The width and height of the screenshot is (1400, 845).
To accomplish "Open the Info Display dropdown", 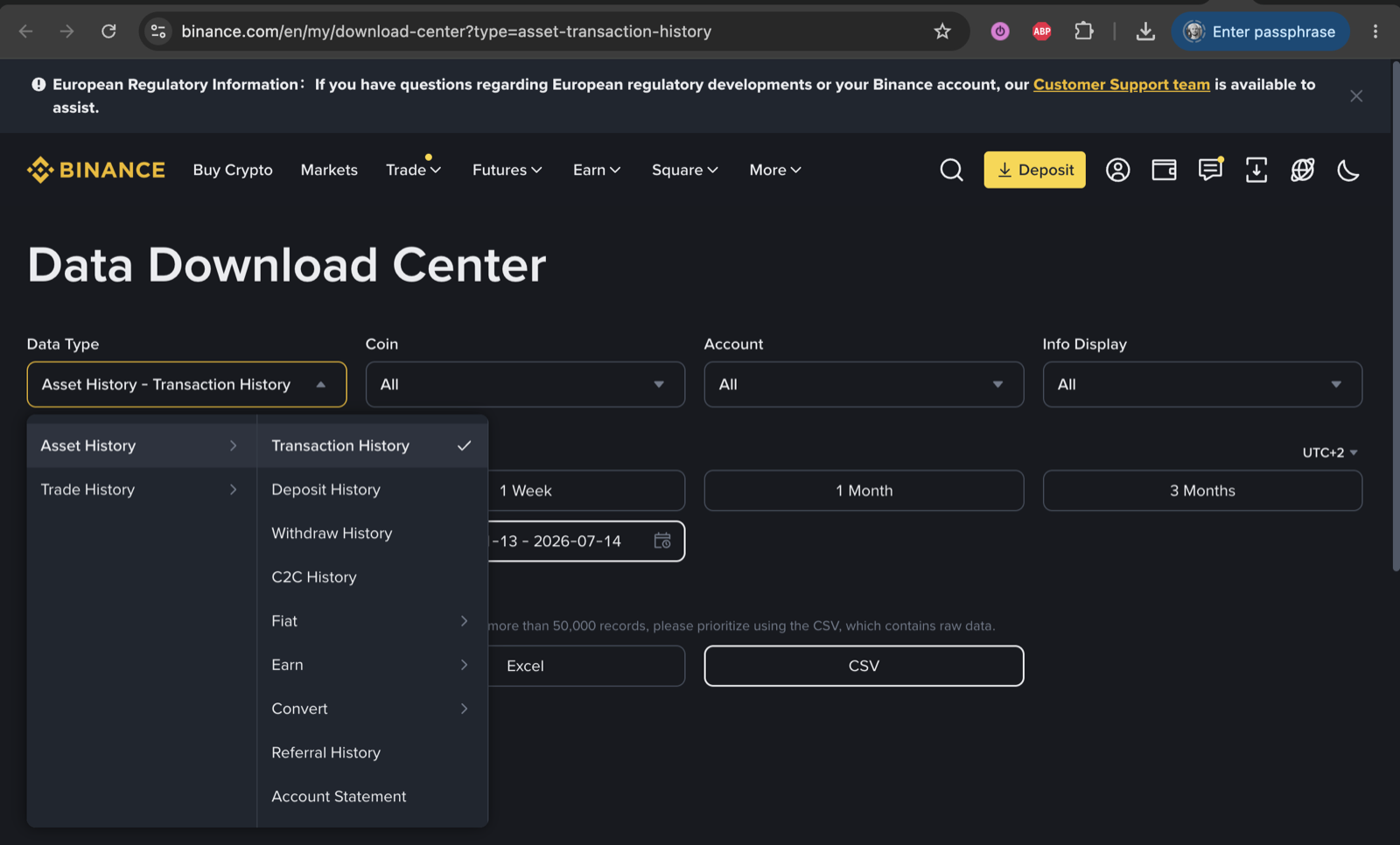I will 1202,384.
